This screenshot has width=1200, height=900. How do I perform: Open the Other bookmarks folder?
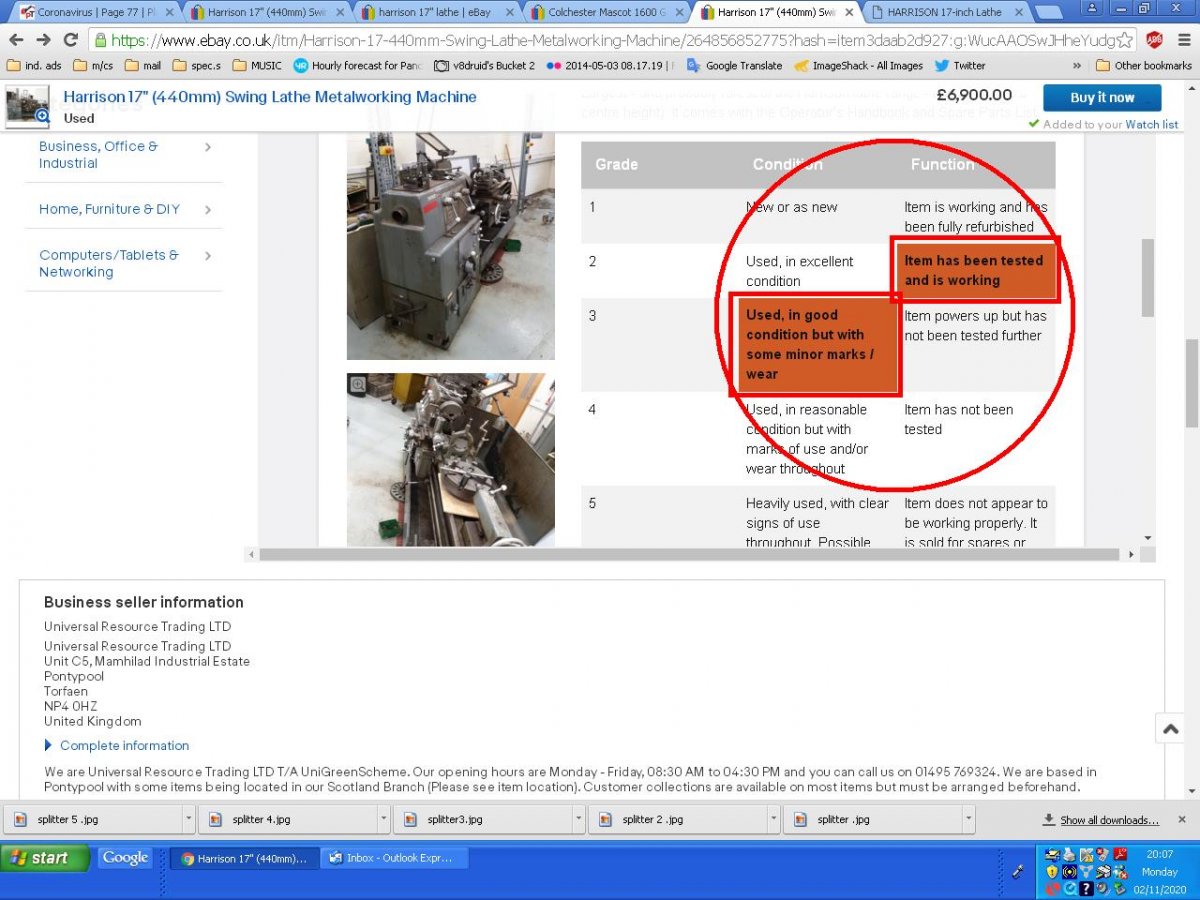[1144, 66]
